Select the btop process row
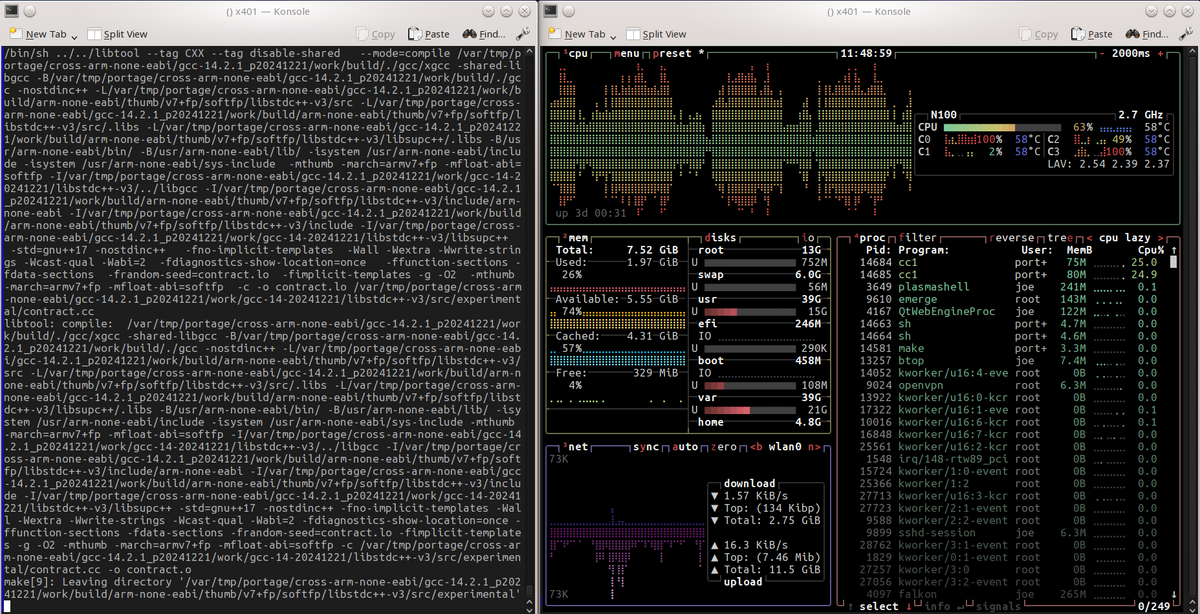The height and width of the screenshot is (614, 1200). coord(1007,359)
